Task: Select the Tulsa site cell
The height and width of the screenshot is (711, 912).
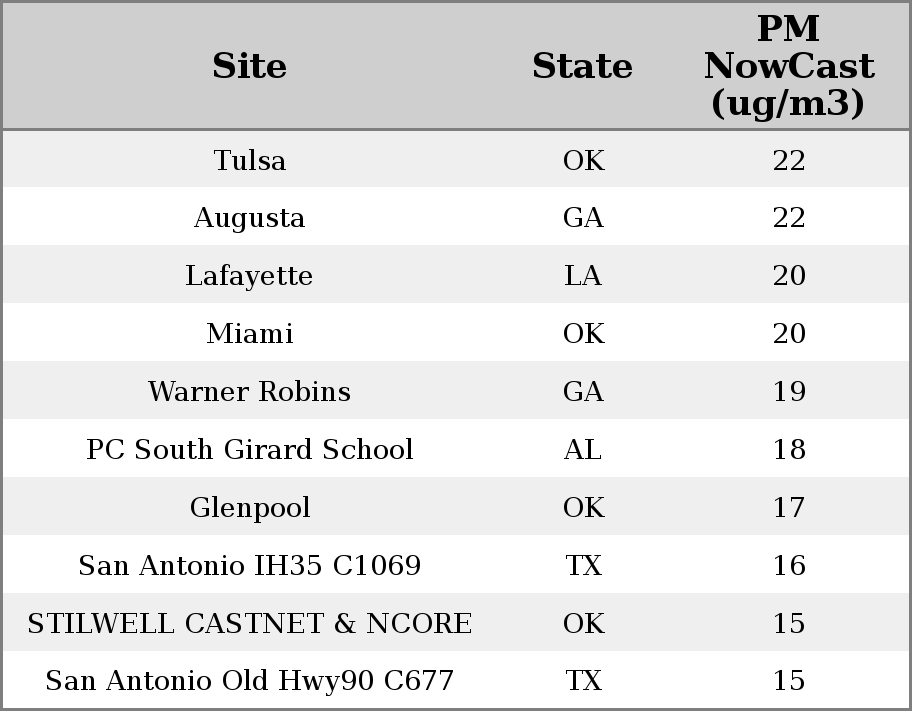Action: 250,159
